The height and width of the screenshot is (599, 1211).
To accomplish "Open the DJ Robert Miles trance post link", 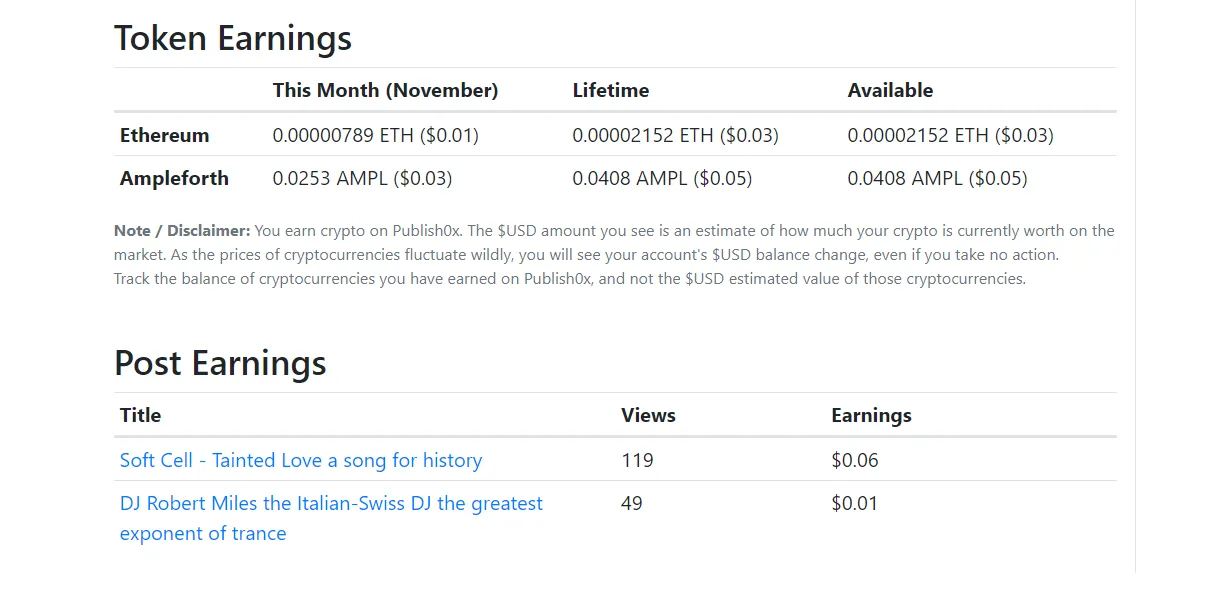I will click(x=331, y=518).
